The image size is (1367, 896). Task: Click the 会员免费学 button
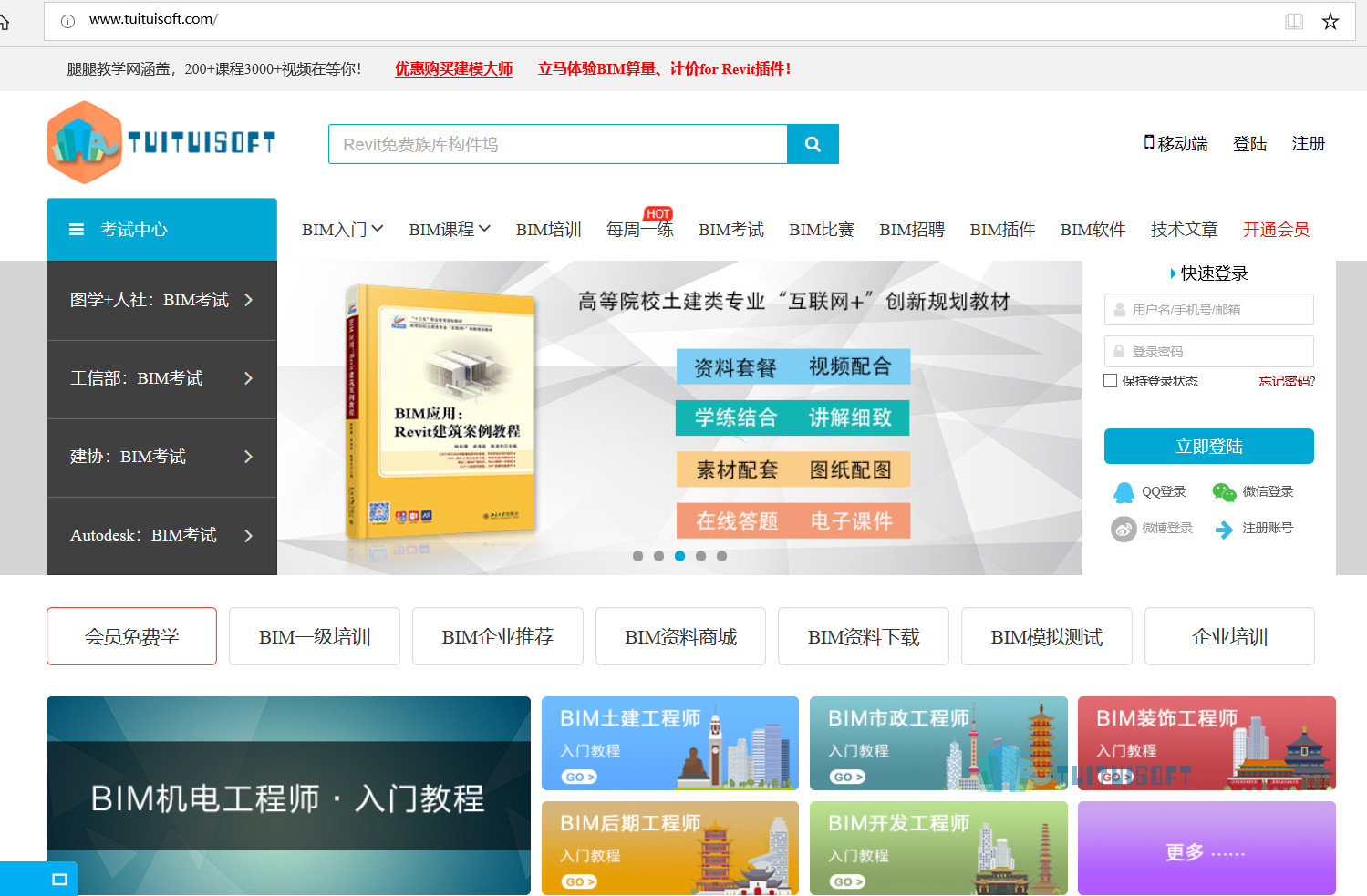[132, 636]
